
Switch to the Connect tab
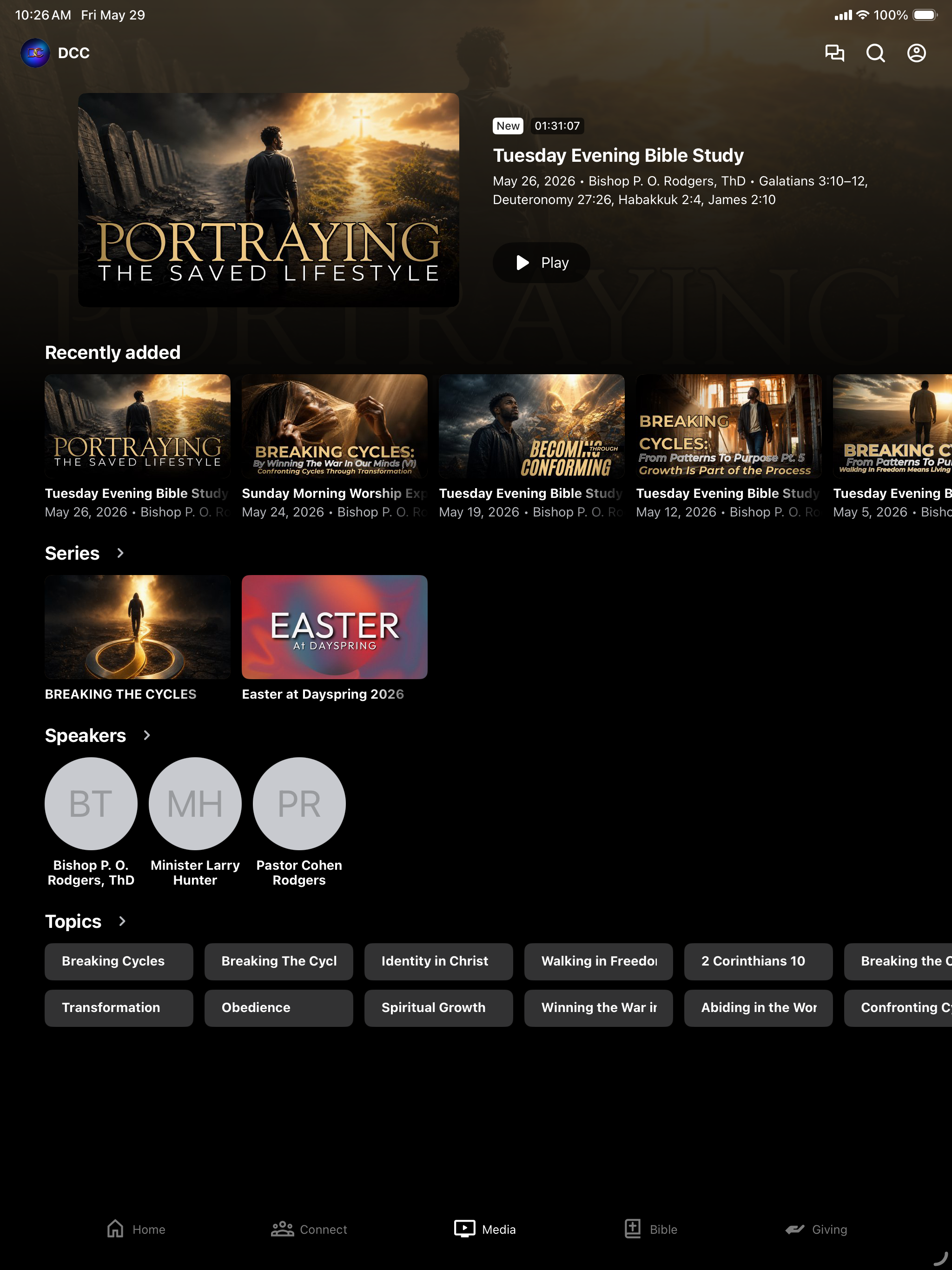[309, 1229]
